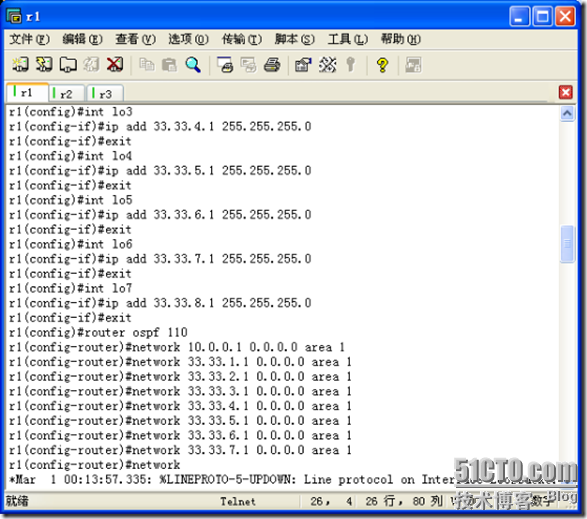Click the Print Selection toolbar icon
Image resolution: width=587 pixels, height=519 pixels.
(249, 65)
